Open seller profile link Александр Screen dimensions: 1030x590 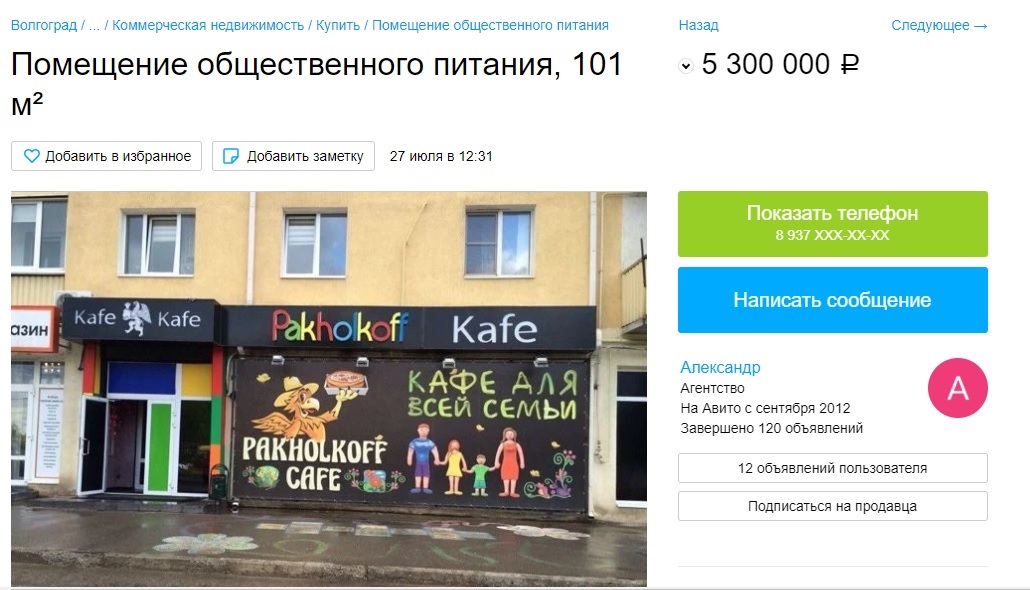[720, 367]
